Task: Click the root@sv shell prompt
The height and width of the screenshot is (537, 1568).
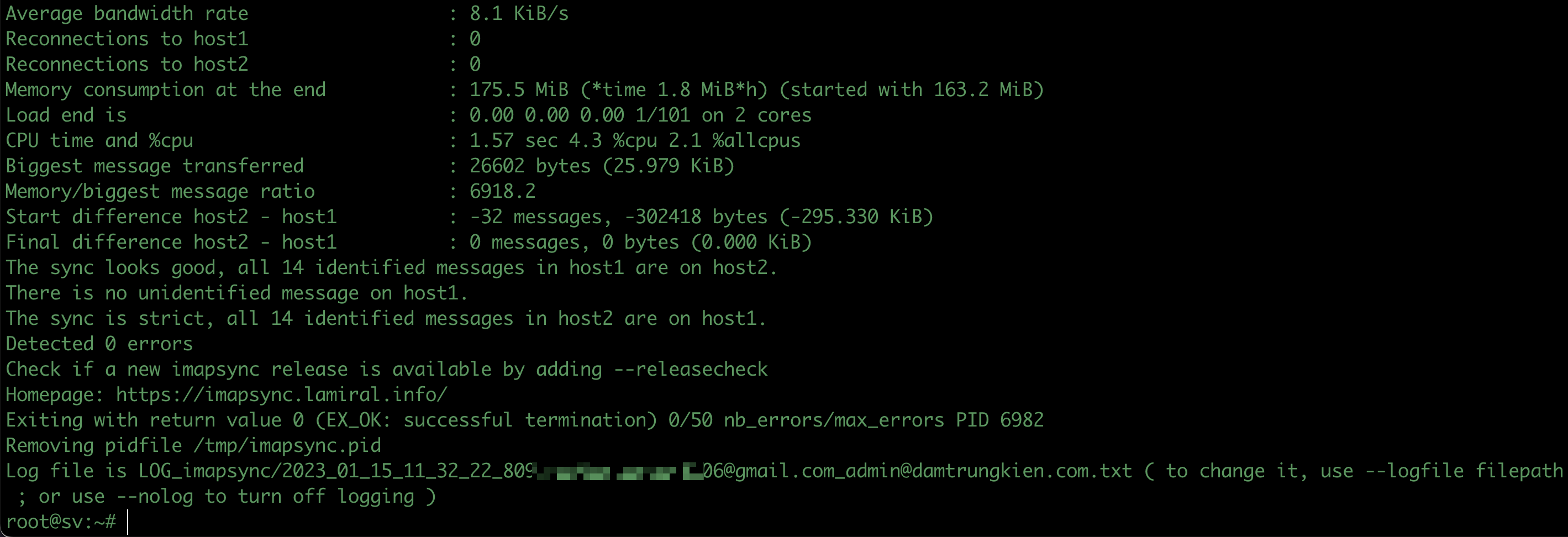Action: click(x=60, y=522)
